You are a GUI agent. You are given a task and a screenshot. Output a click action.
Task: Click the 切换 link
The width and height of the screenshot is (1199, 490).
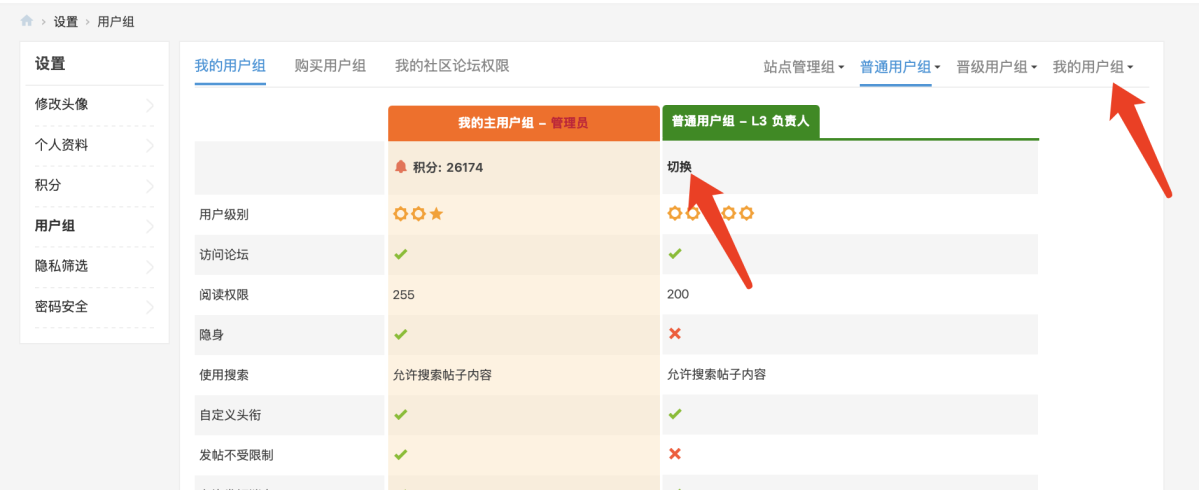pyautogui.click(x=679, y=167)
